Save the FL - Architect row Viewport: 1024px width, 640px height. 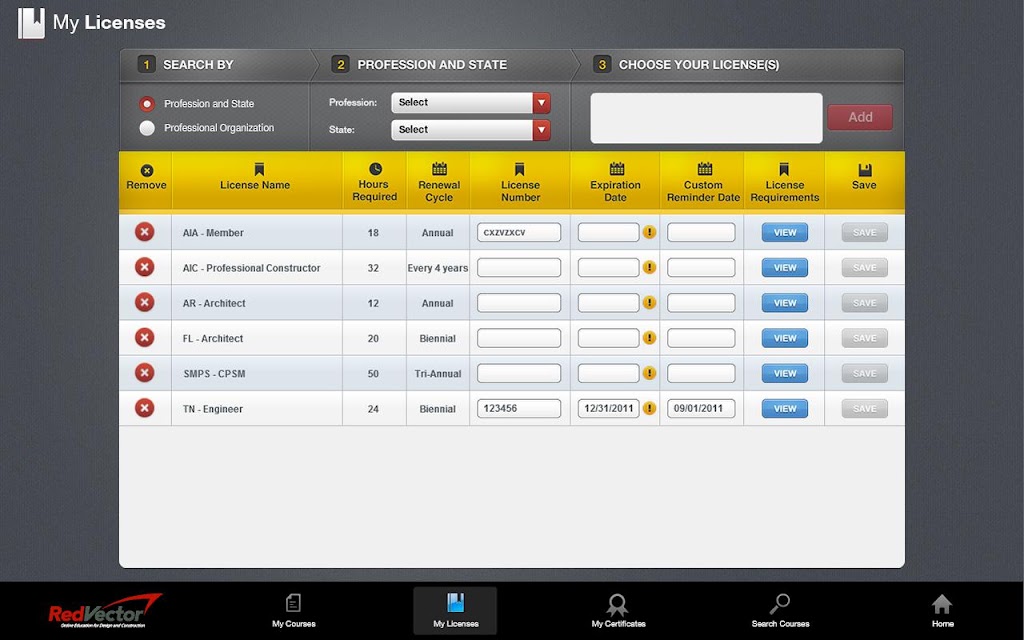click(865, 338)
